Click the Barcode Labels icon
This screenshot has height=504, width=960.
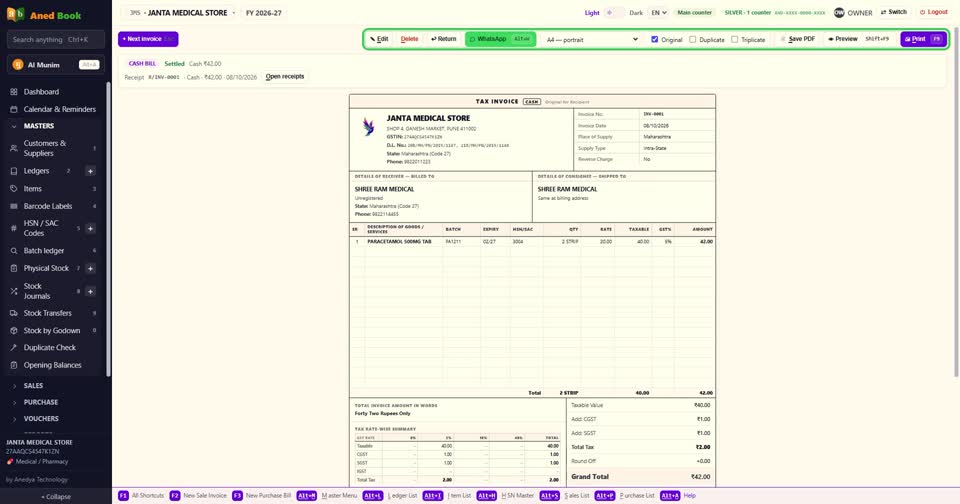(13, 206)
